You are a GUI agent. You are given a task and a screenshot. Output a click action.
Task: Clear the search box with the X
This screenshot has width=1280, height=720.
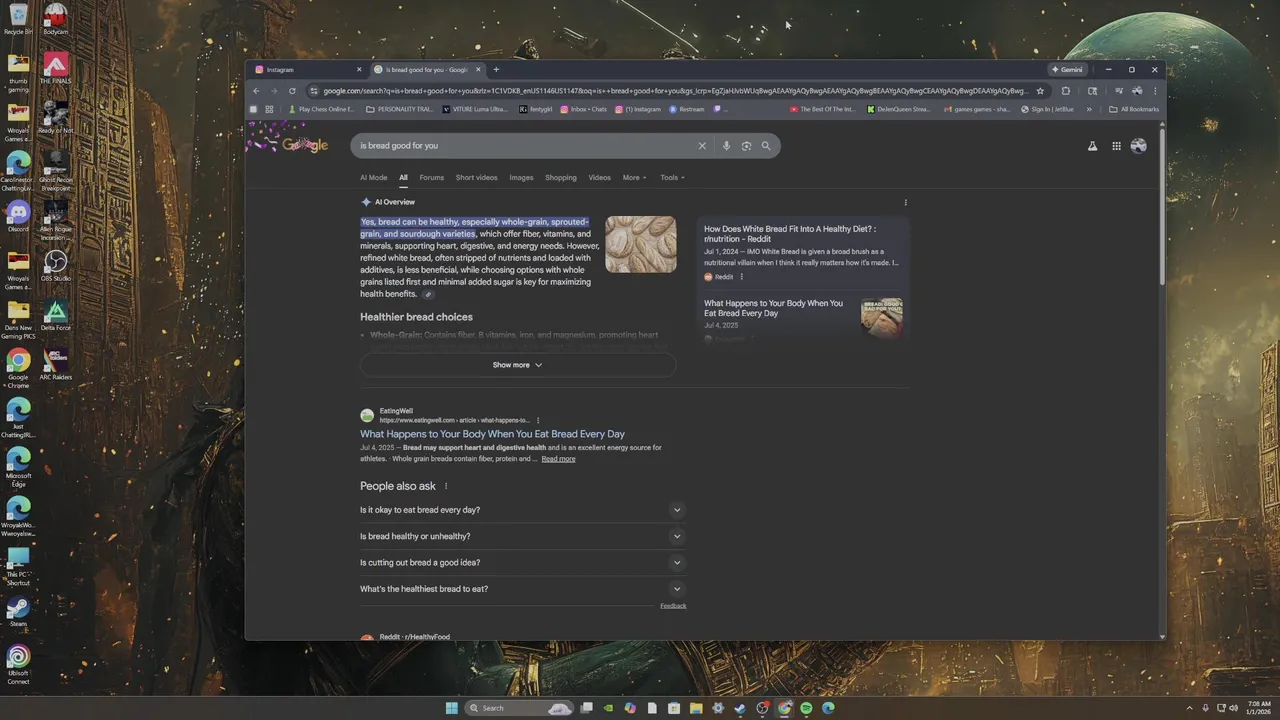[702, 146]
